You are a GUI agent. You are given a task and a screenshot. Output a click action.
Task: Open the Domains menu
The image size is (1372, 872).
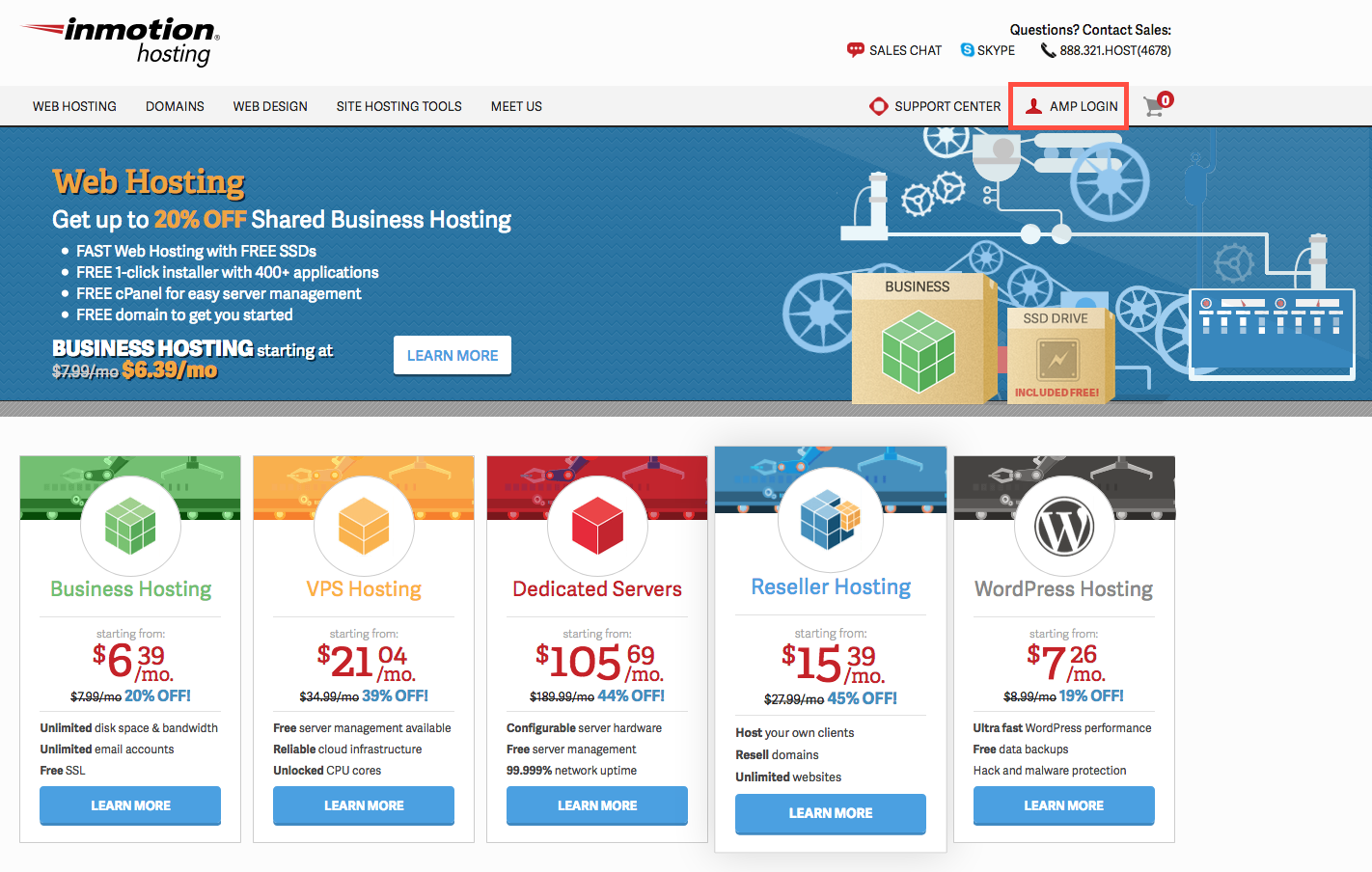point(175,106)
